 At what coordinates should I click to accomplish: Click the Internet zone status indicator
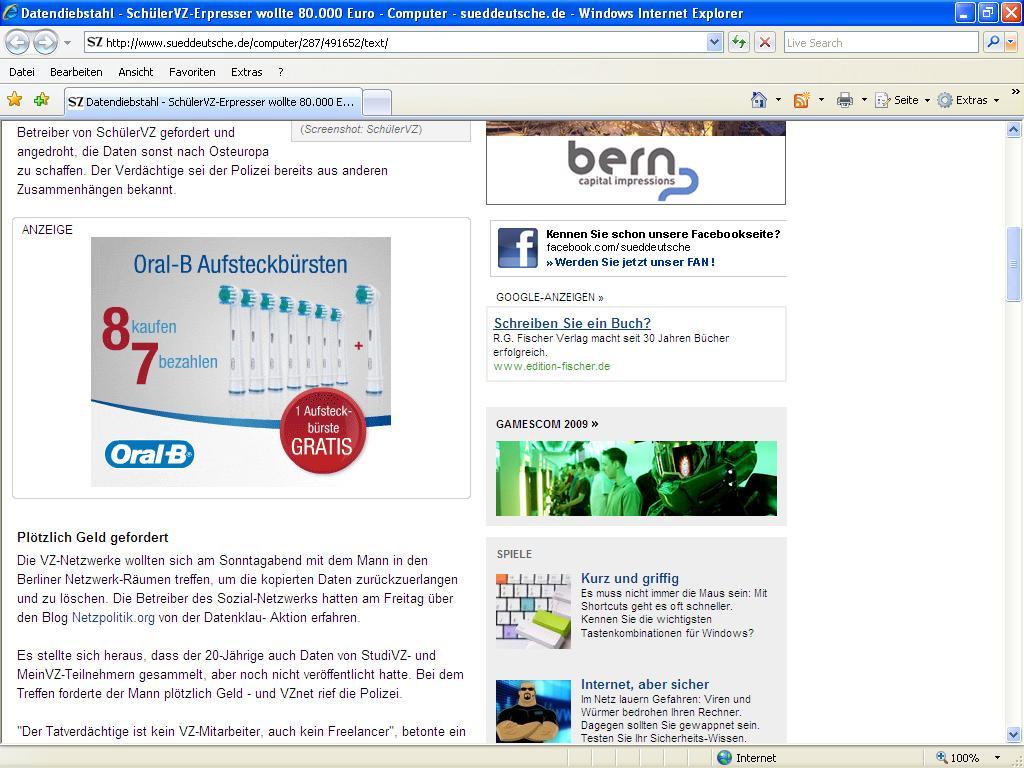(746, 758)
